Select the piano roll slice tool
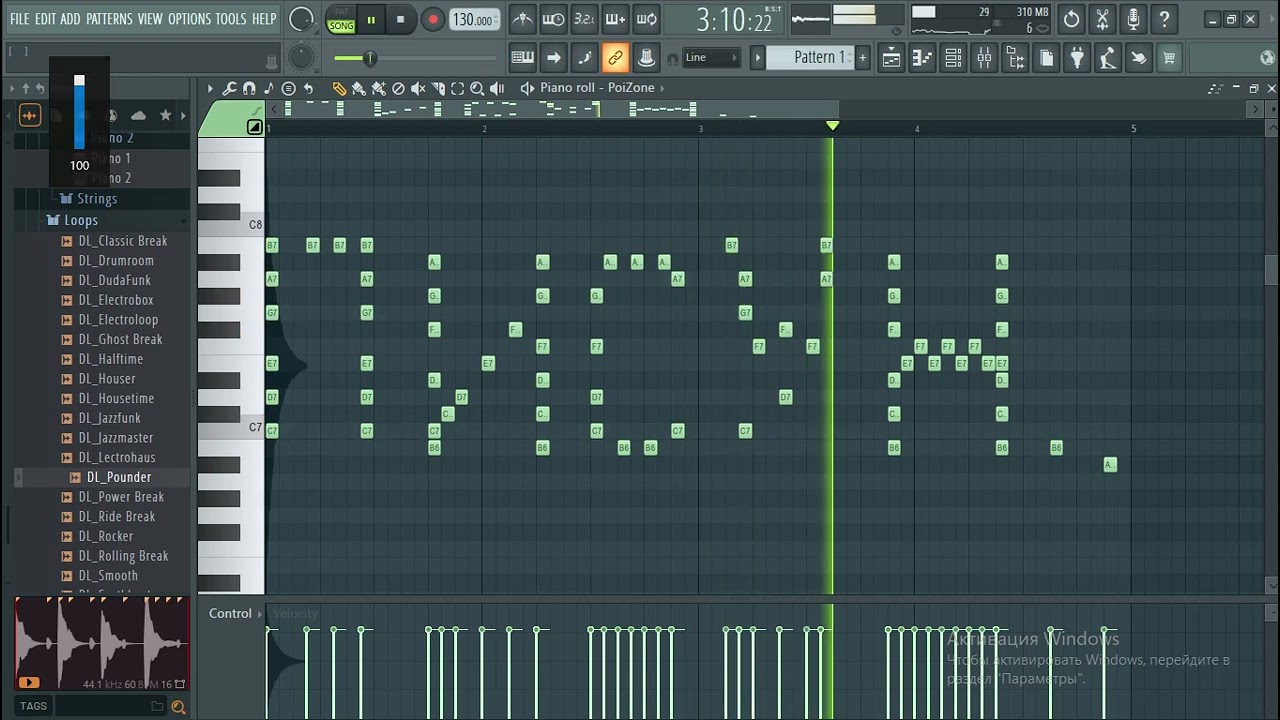The width and height of the screenshot is (1280, 720). click(438, 88)
